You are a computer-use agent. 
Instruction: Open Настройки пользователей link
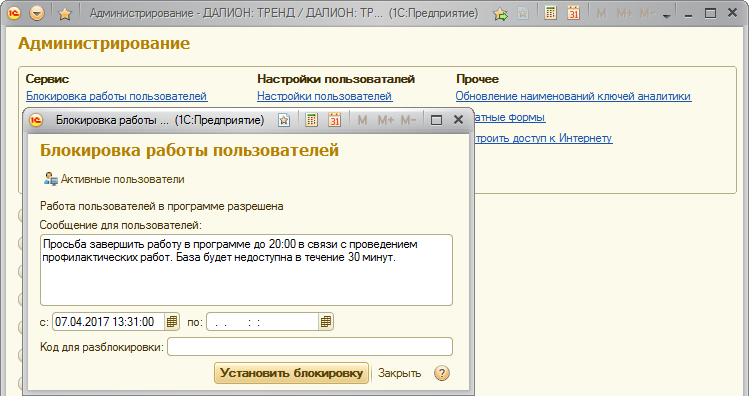click(324, 96)
